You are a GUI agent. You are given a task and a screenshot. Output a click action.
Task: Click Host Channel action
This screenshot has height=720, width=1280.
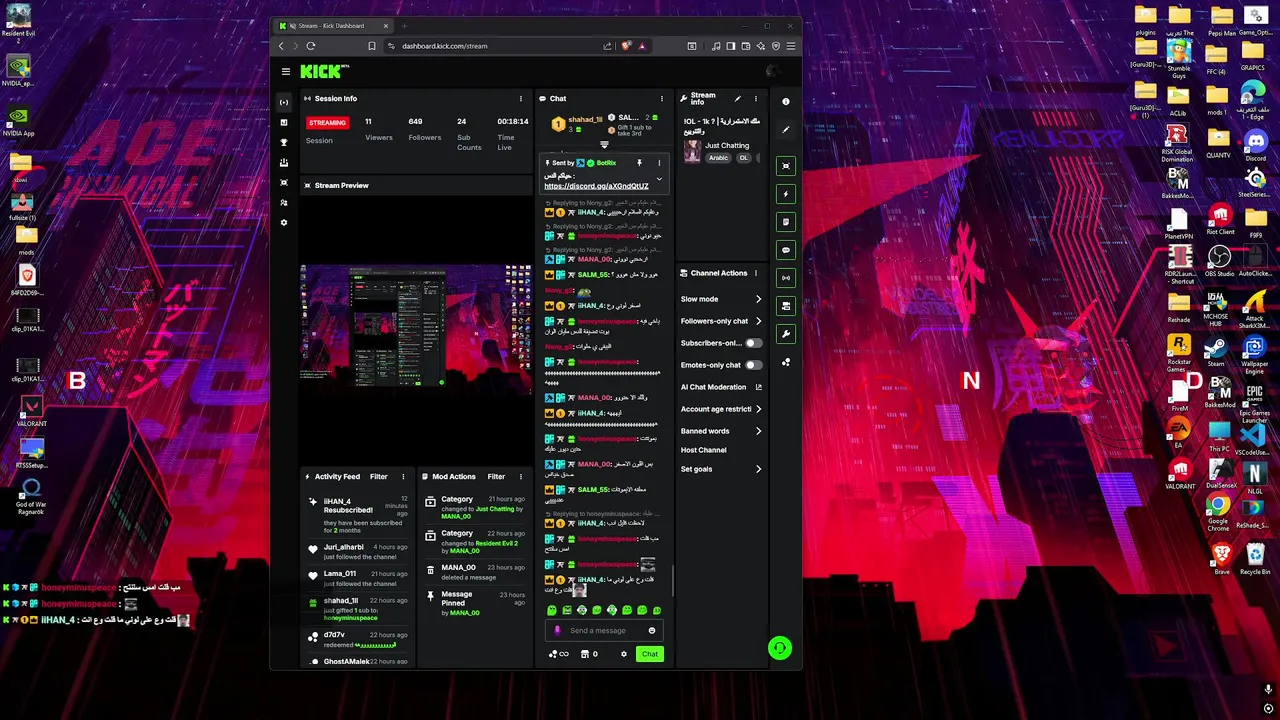click(704, 450)
